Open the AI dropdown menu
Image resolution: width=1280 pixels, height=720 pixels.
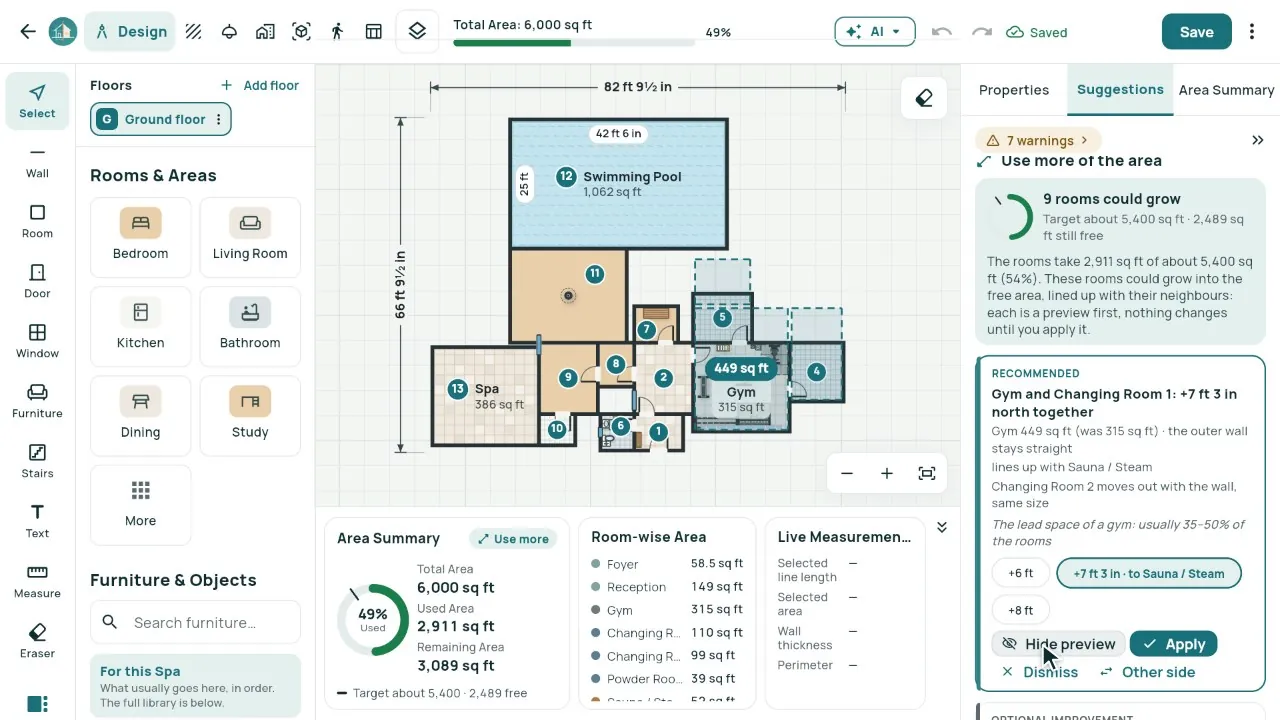click(x=875, y=32)
